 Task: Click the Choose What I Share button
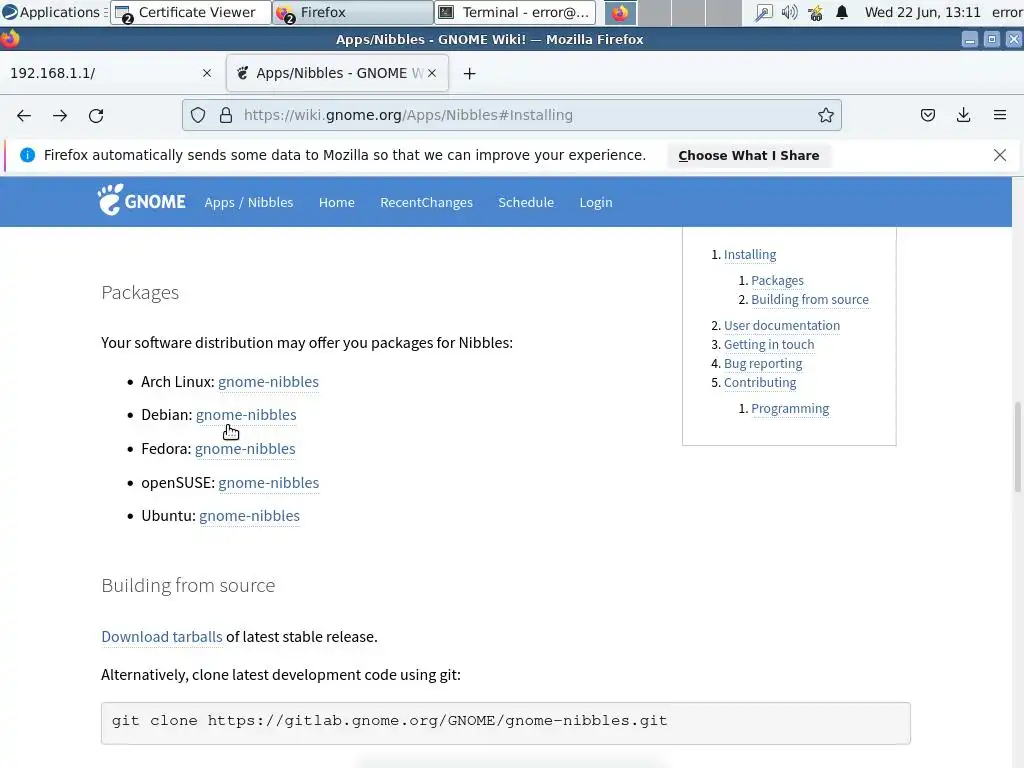(x=748, y=155)
